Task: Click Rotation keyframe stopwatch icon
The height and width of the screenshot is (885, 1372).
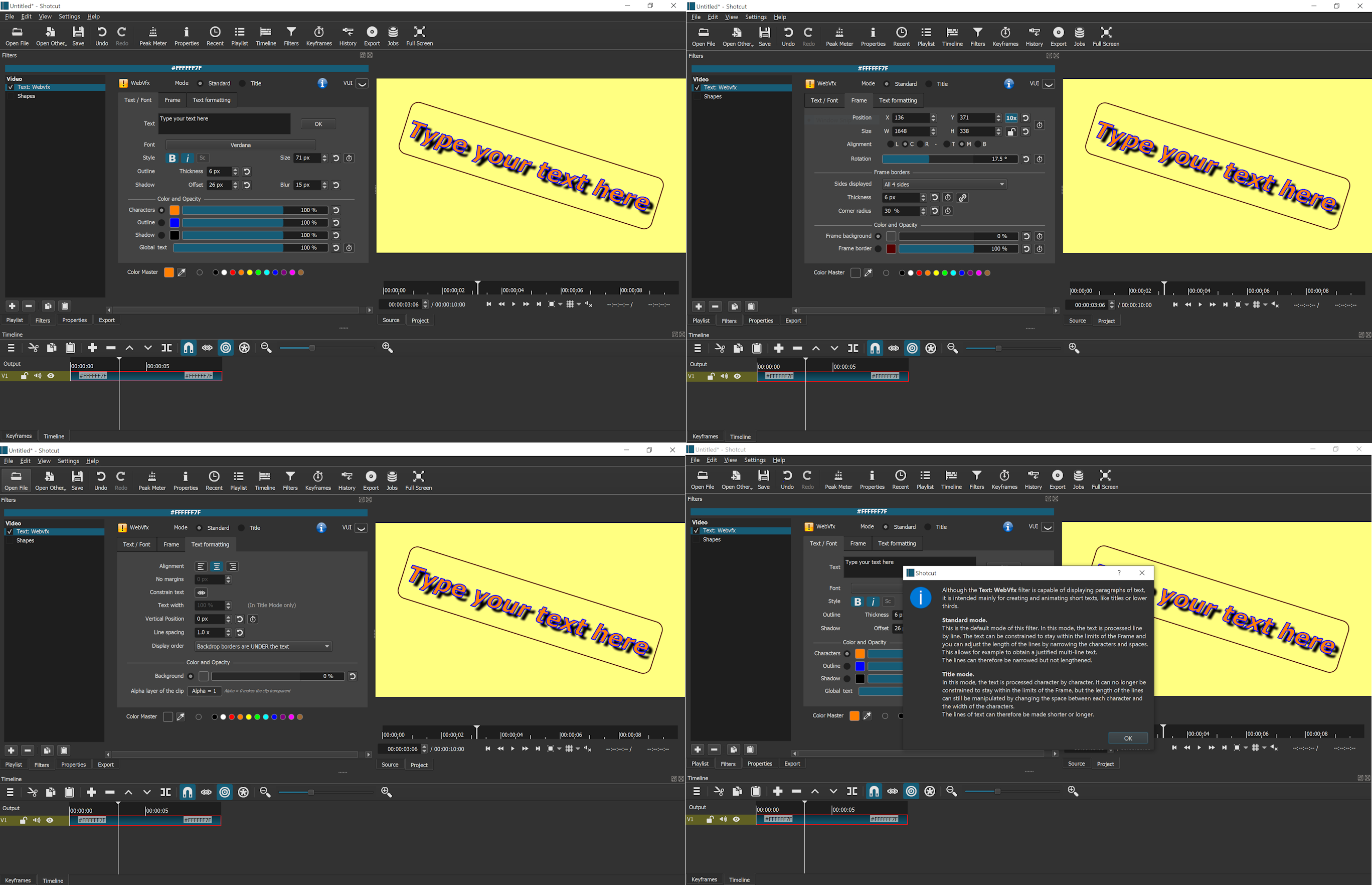Action: (x=1040, y=159)
